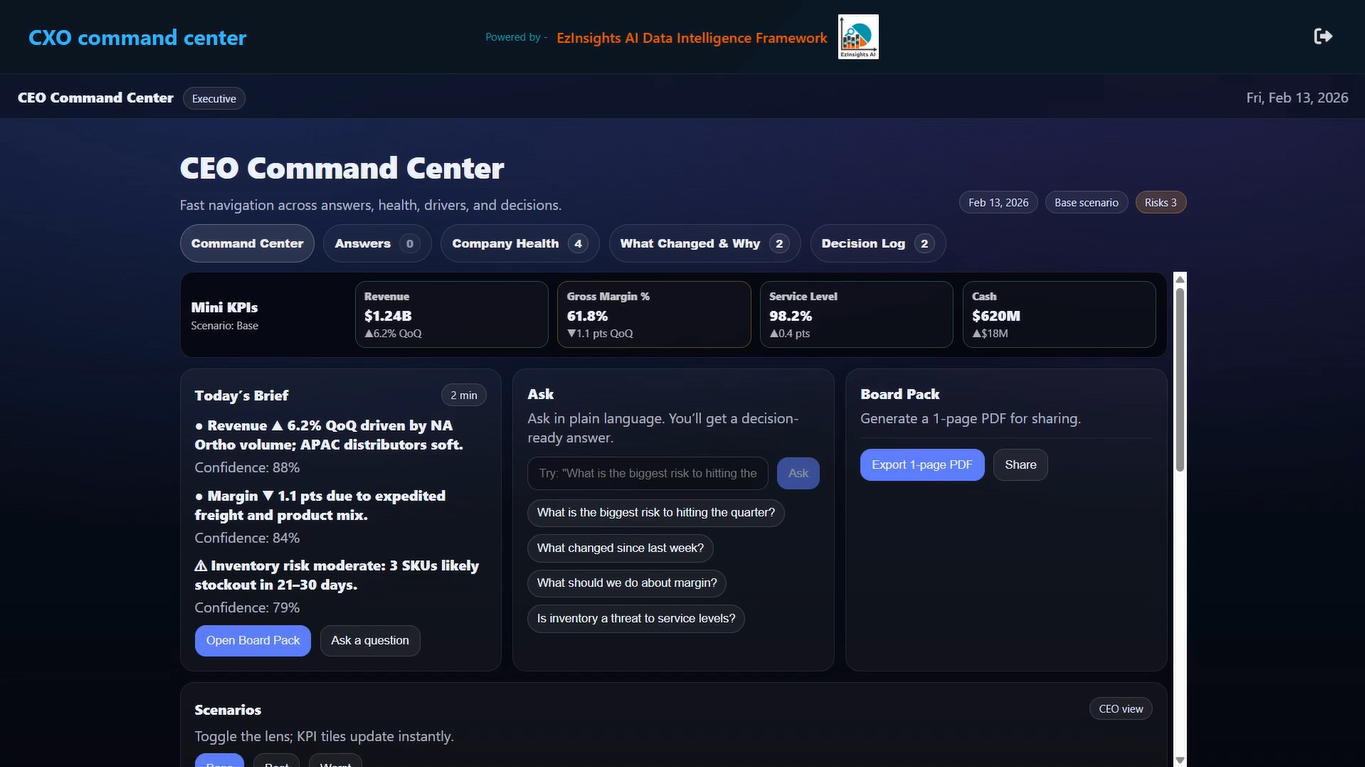Screen dimensions: 1365x767
Task: Click the scrollbar down arrow
Action: pyautogui.click(x=1180, y=760)
